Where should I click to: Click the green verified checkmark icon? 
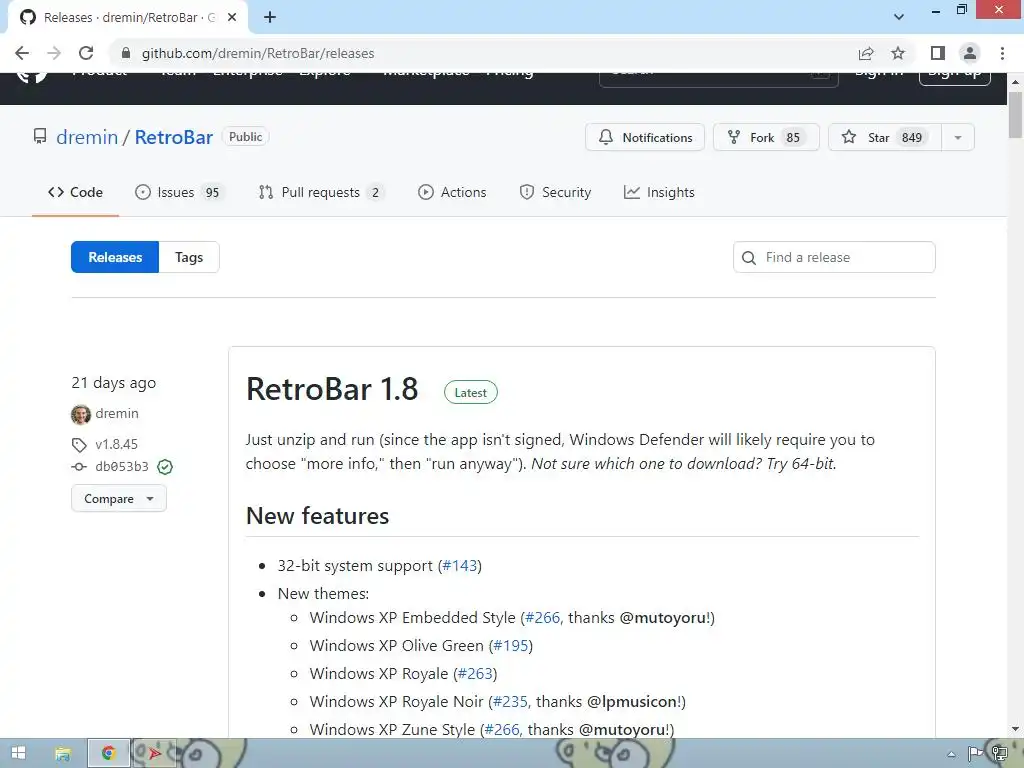[165, 466]
